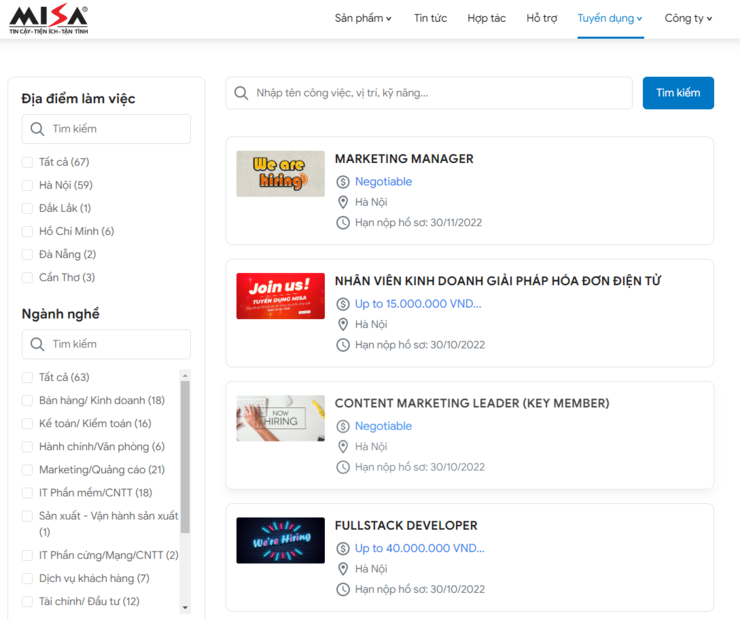
Task: Click We are hiring thumbnail image
Action: tap(280, 174)
